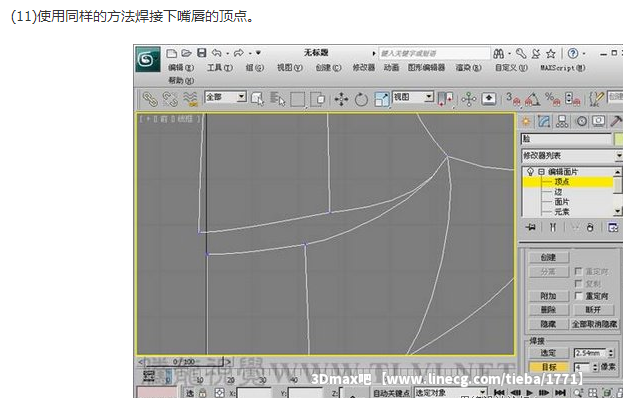Select 顶点 sub-object level

pos(562,182)
